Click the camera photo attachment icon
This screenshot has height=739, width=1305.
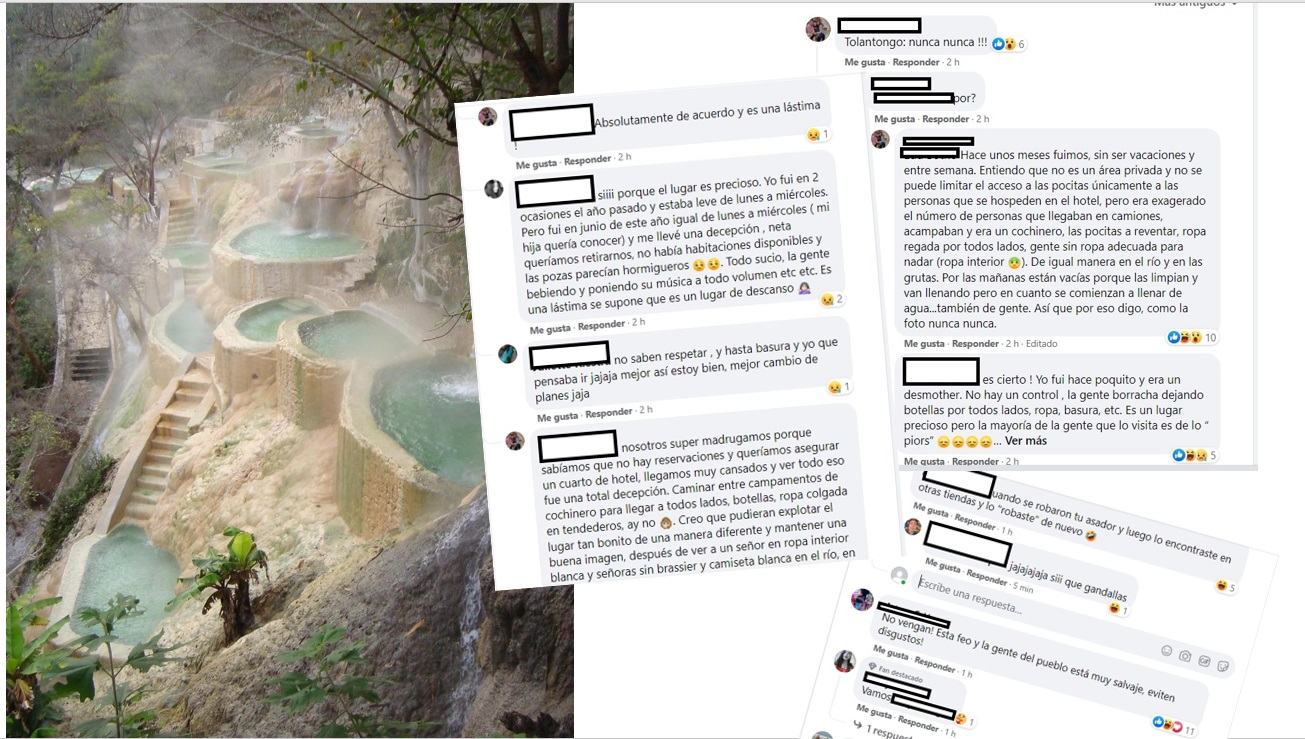pos(1185,656)
